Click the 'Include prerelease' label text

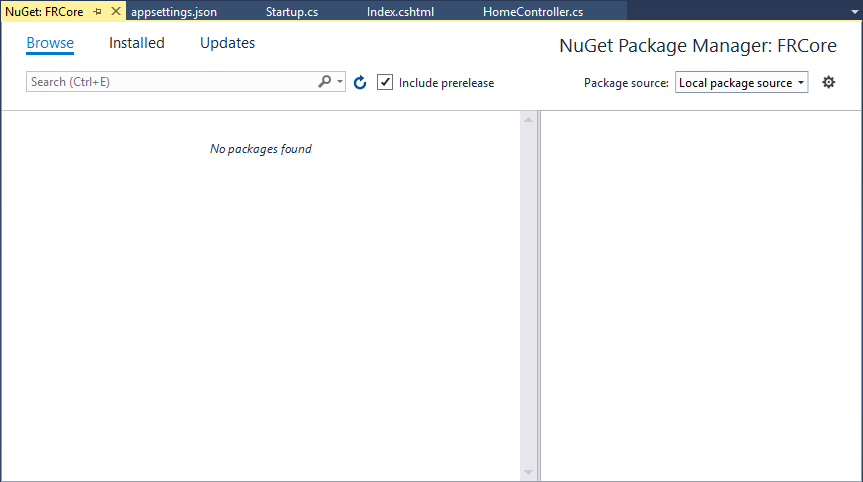446,83
